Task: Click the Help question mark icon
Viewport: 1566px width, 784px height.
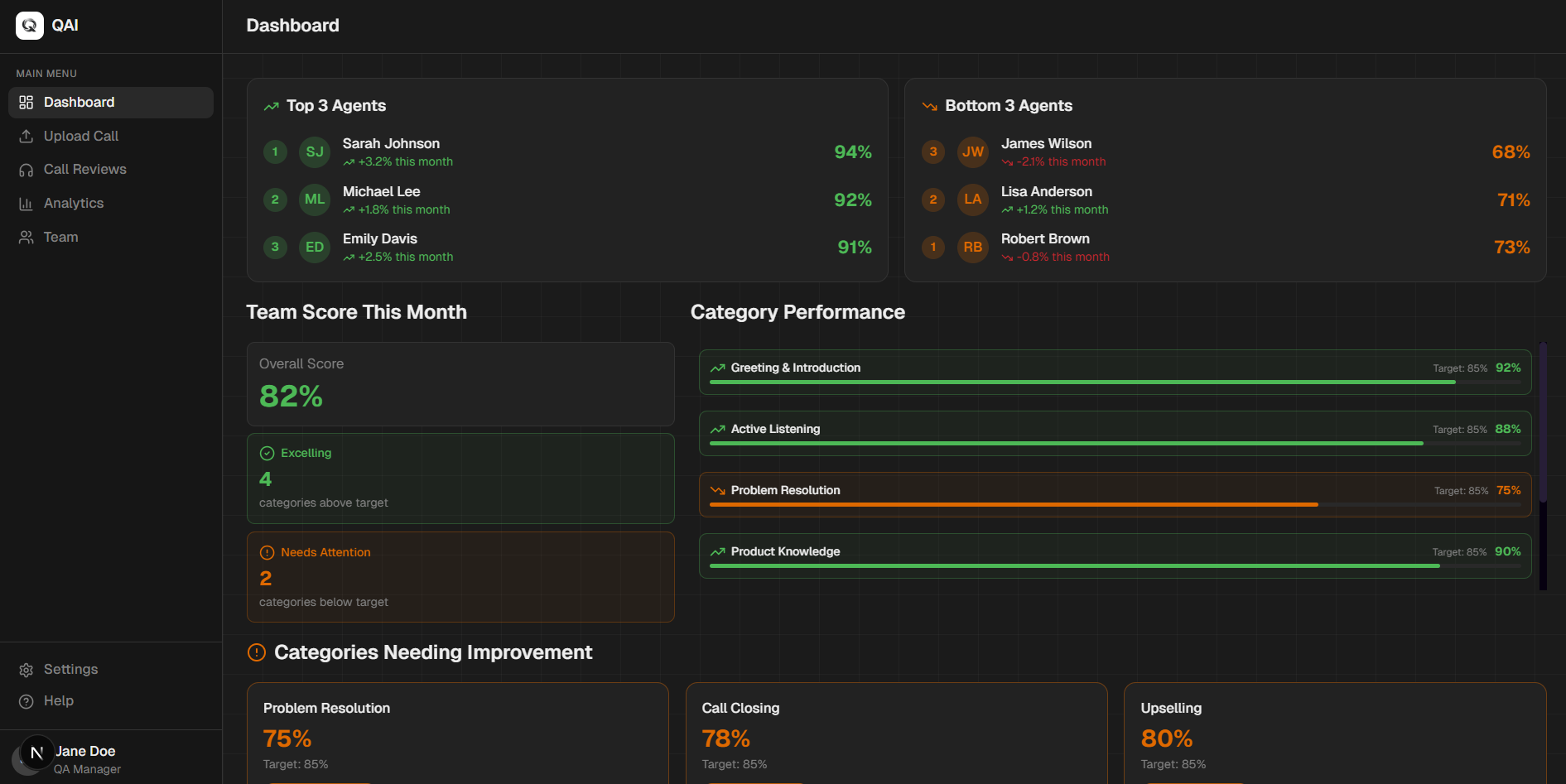Action: 27,701
